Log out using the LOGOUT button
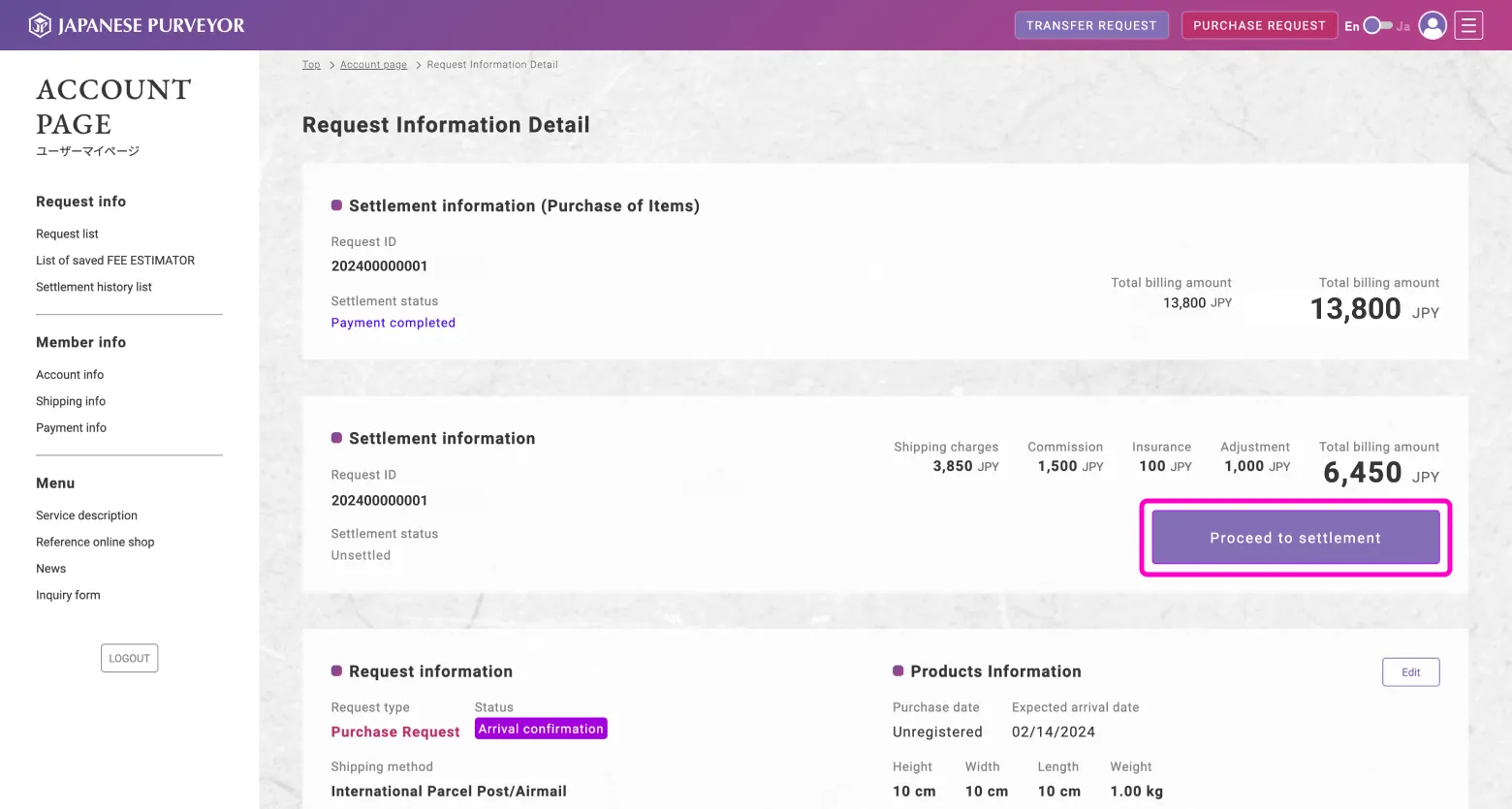 coord(129,659)
